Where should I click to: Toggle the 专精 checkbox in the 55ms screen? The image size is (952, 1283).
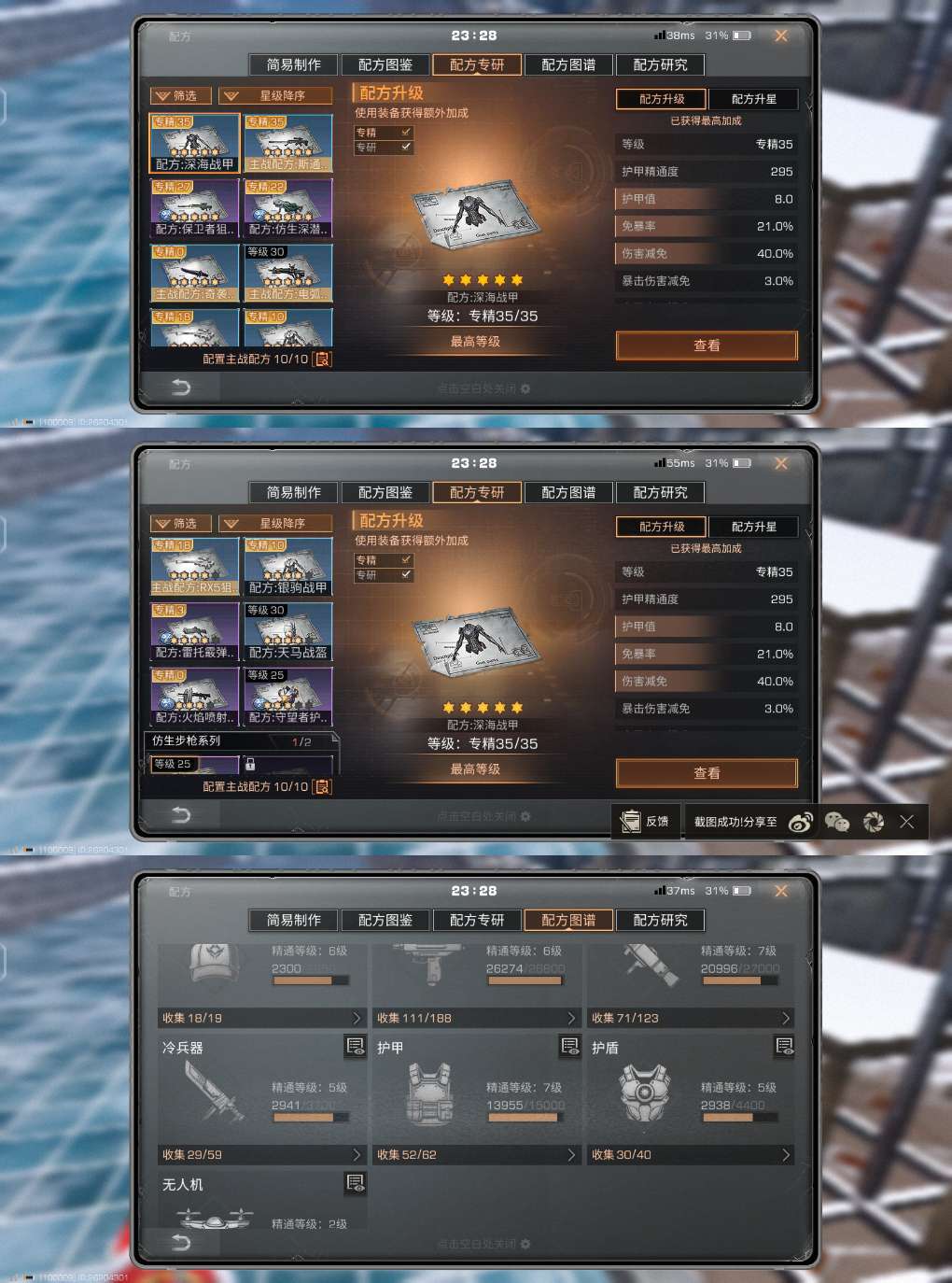point(406,560)
